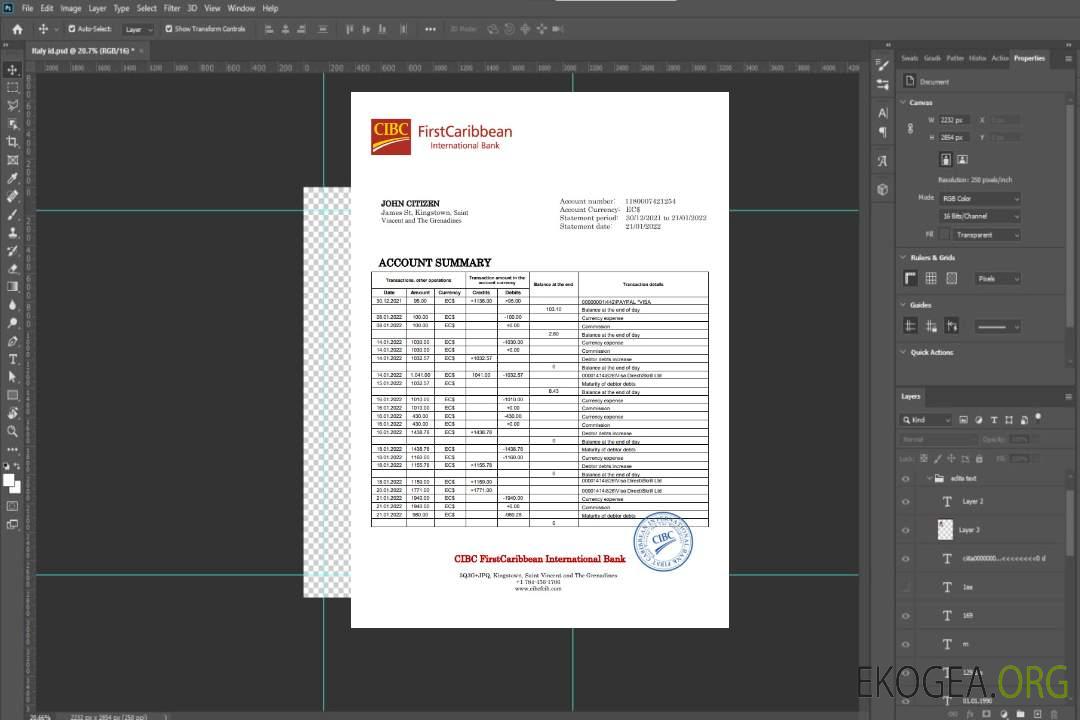
Task: Click the canvas width W input field
Action: [x=953, y=120]
